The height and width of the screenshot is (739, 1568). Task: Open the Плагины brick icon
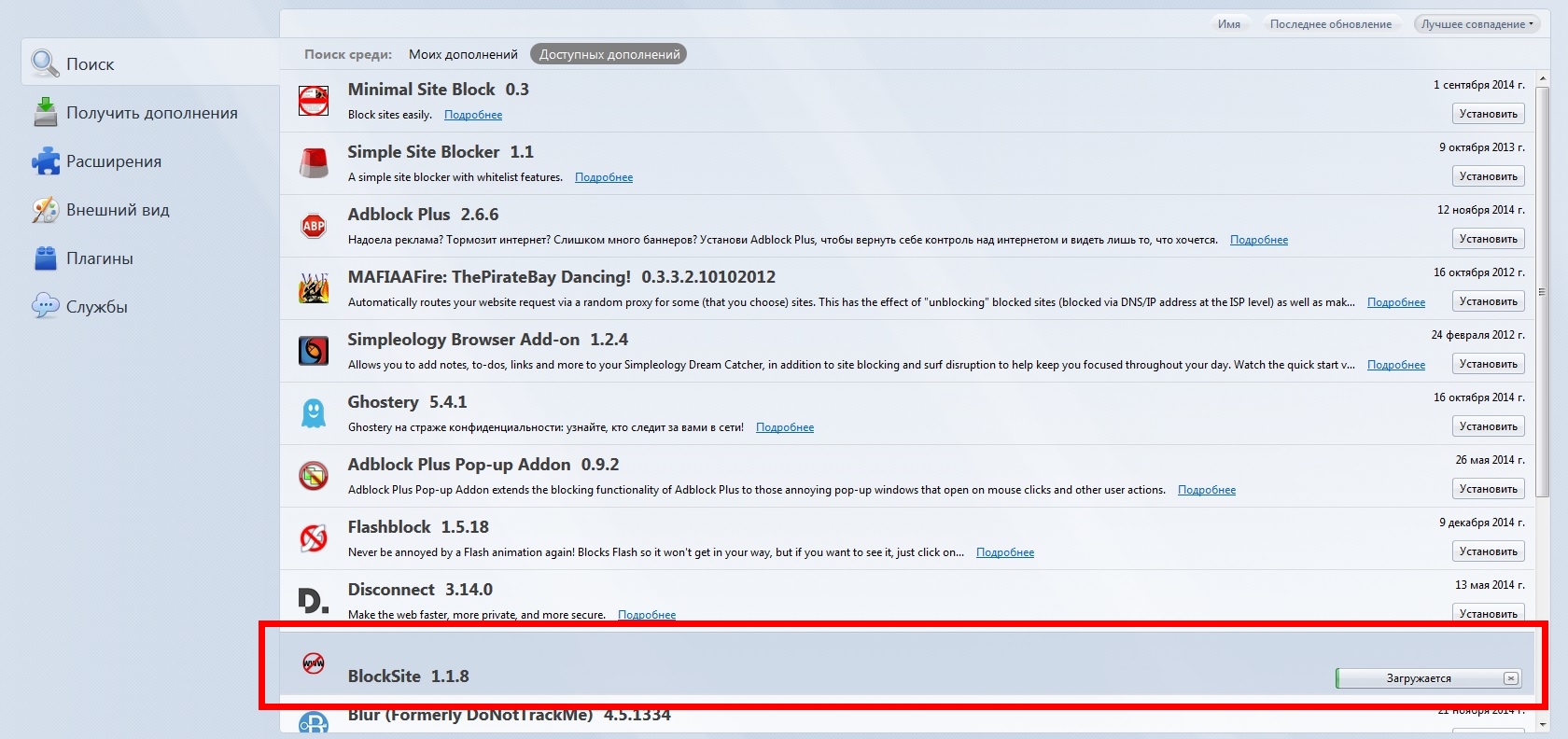(45, 258)
